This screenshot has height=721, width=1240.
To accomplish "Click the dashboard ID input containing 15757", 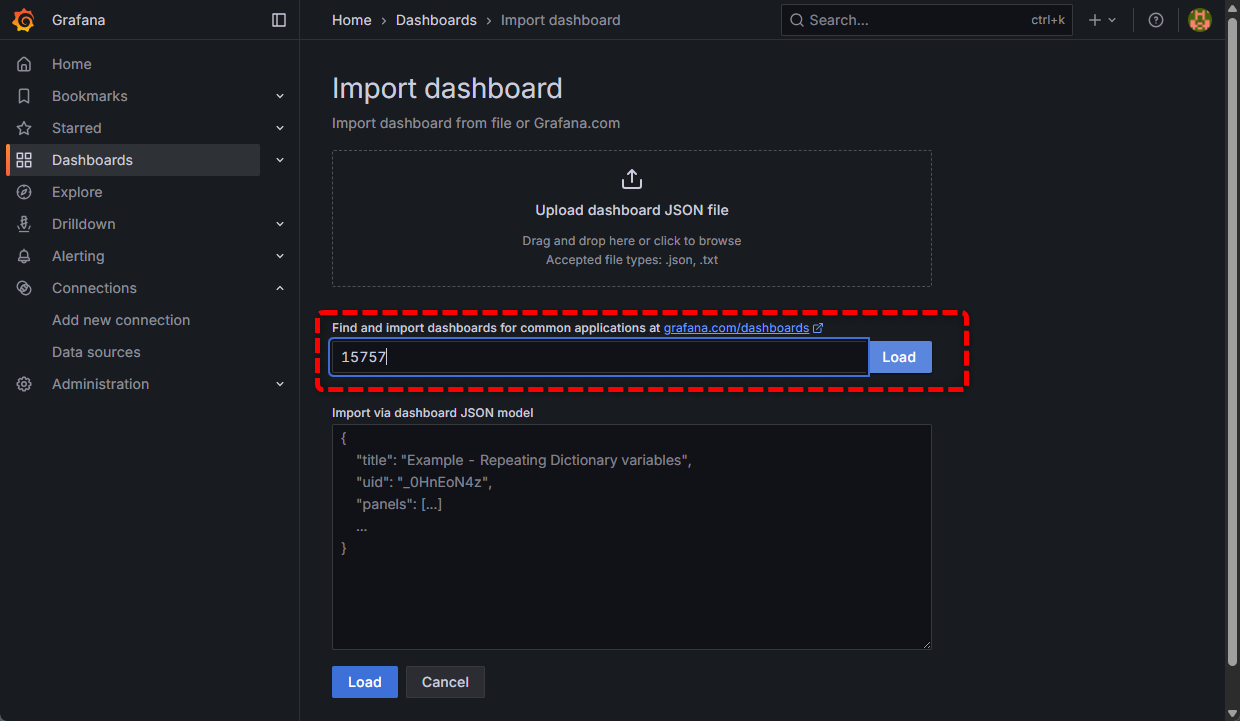I will 599,357.
